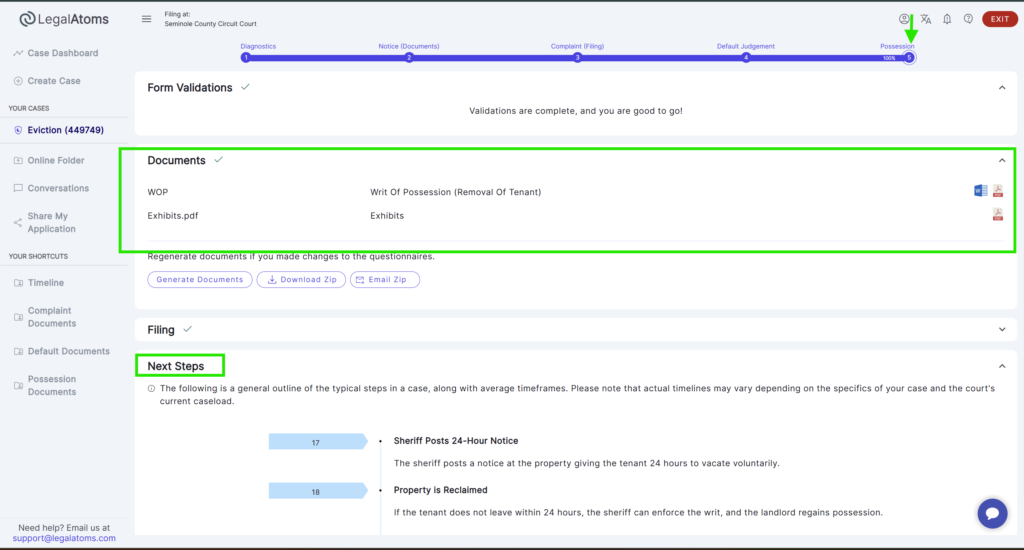Jump to step 3 Complaint (Filing)
The width and height of the screenshot is (1024, 550).
point(577,58)
